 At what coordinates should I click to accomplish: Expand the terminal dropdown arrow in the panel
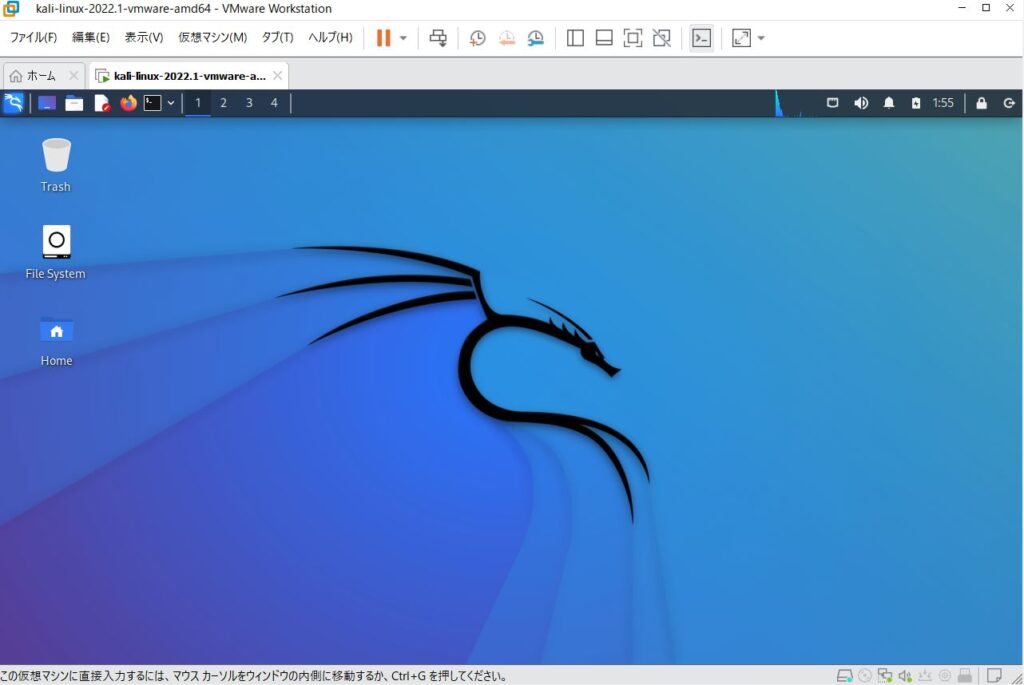(170, 103)
